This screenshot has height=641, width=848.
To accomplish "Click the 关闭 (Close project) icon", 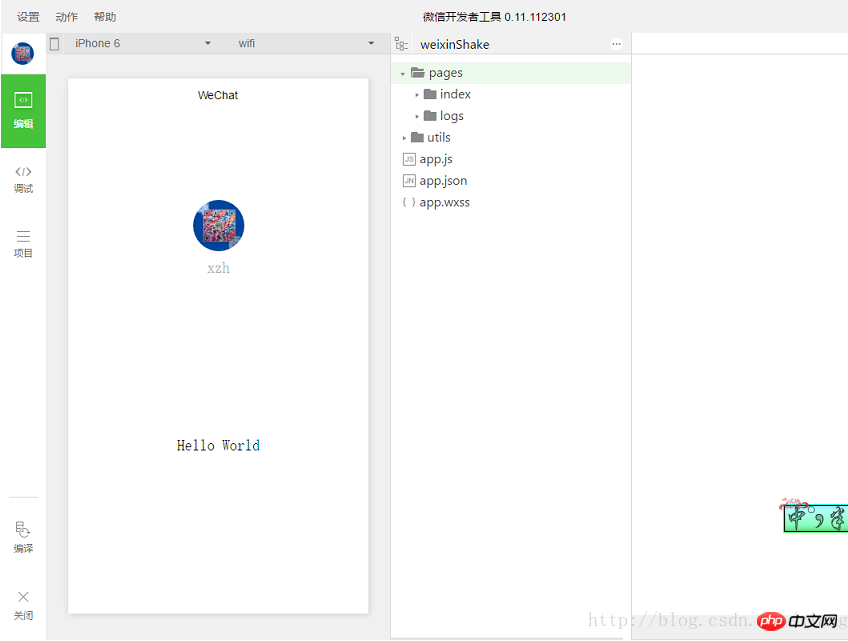I will click(22, 601).
